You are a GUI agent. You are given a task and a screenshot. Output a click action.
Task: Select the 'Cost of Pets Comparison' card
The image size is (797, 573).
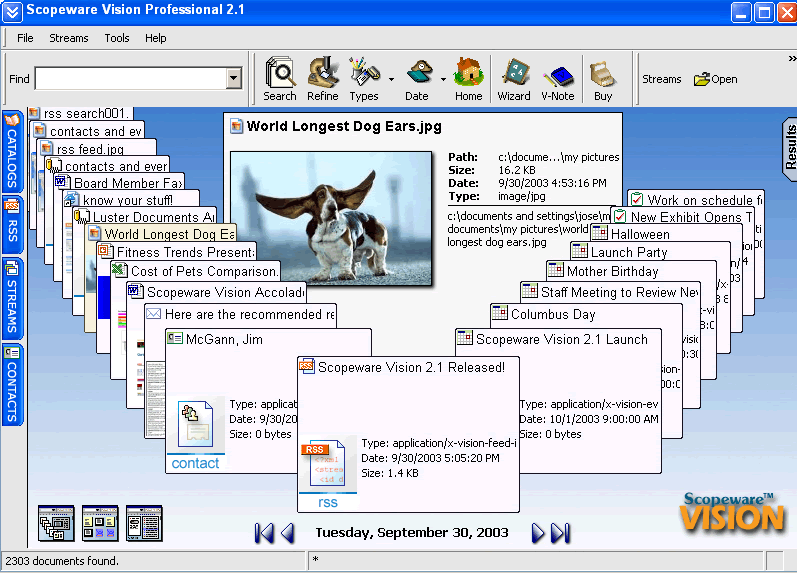click(x=195, y=271)
